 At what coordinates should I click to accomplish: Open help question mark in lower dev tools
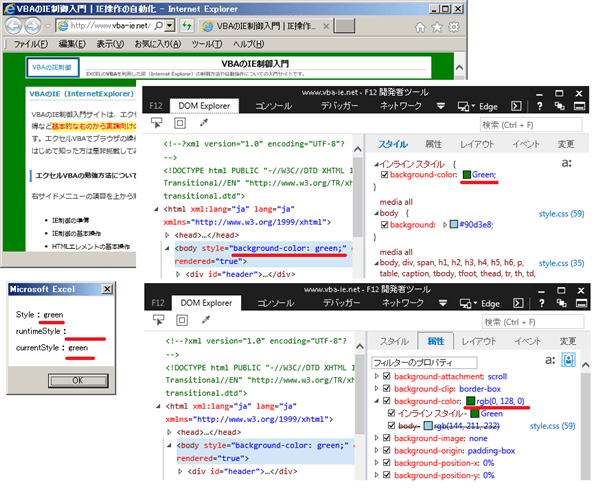pyautogui.click(x=541, y=303)
